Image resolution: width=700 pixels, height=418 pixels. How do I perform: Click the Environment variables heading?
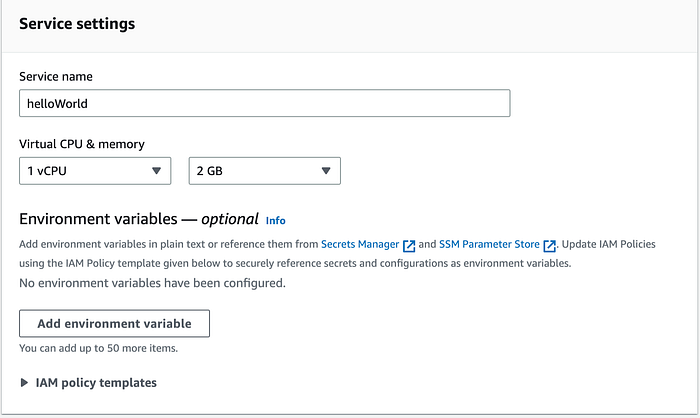tap(139, 219)
